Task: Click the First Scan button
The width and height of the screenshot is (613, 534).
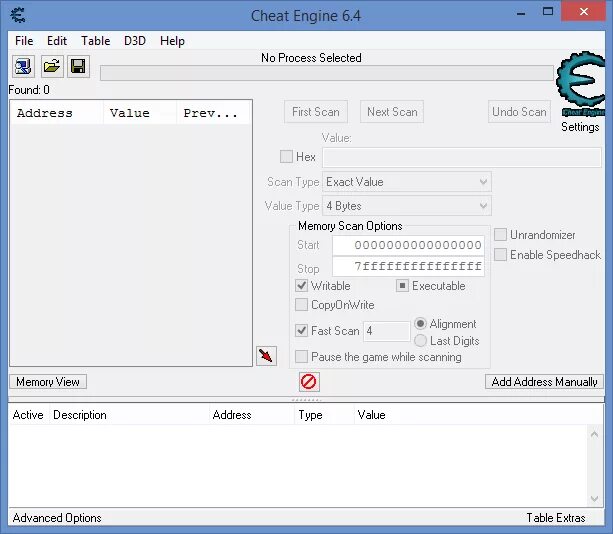Action: click(x=316, y=112)
